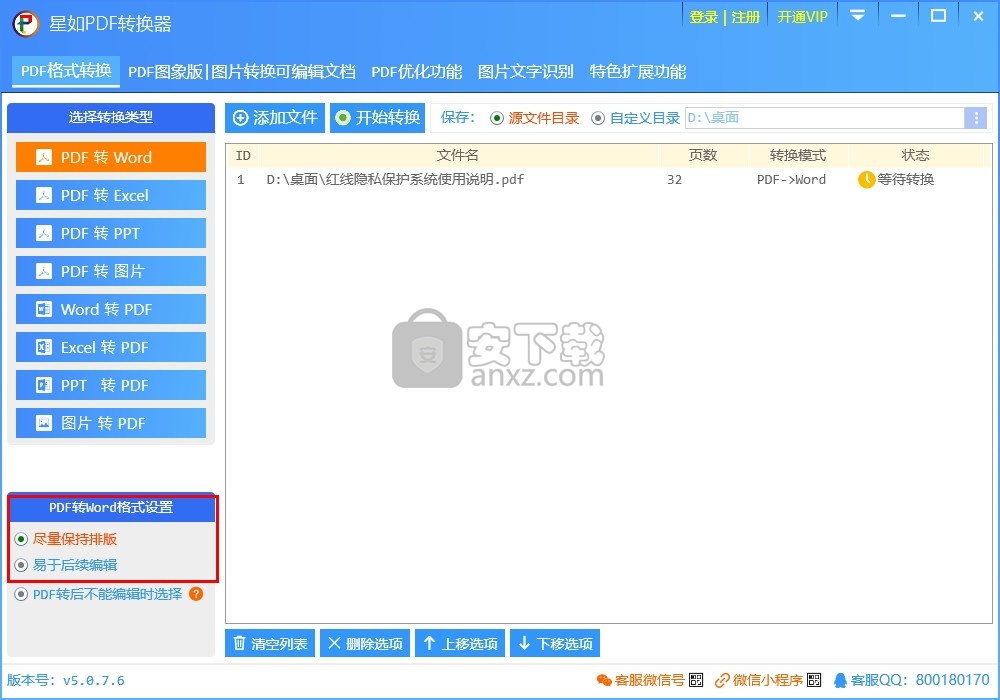Open 特色扩展功能 tab
Viewport: 1000px width, 700px height.
pyautogui.click(x=638, y=71)
